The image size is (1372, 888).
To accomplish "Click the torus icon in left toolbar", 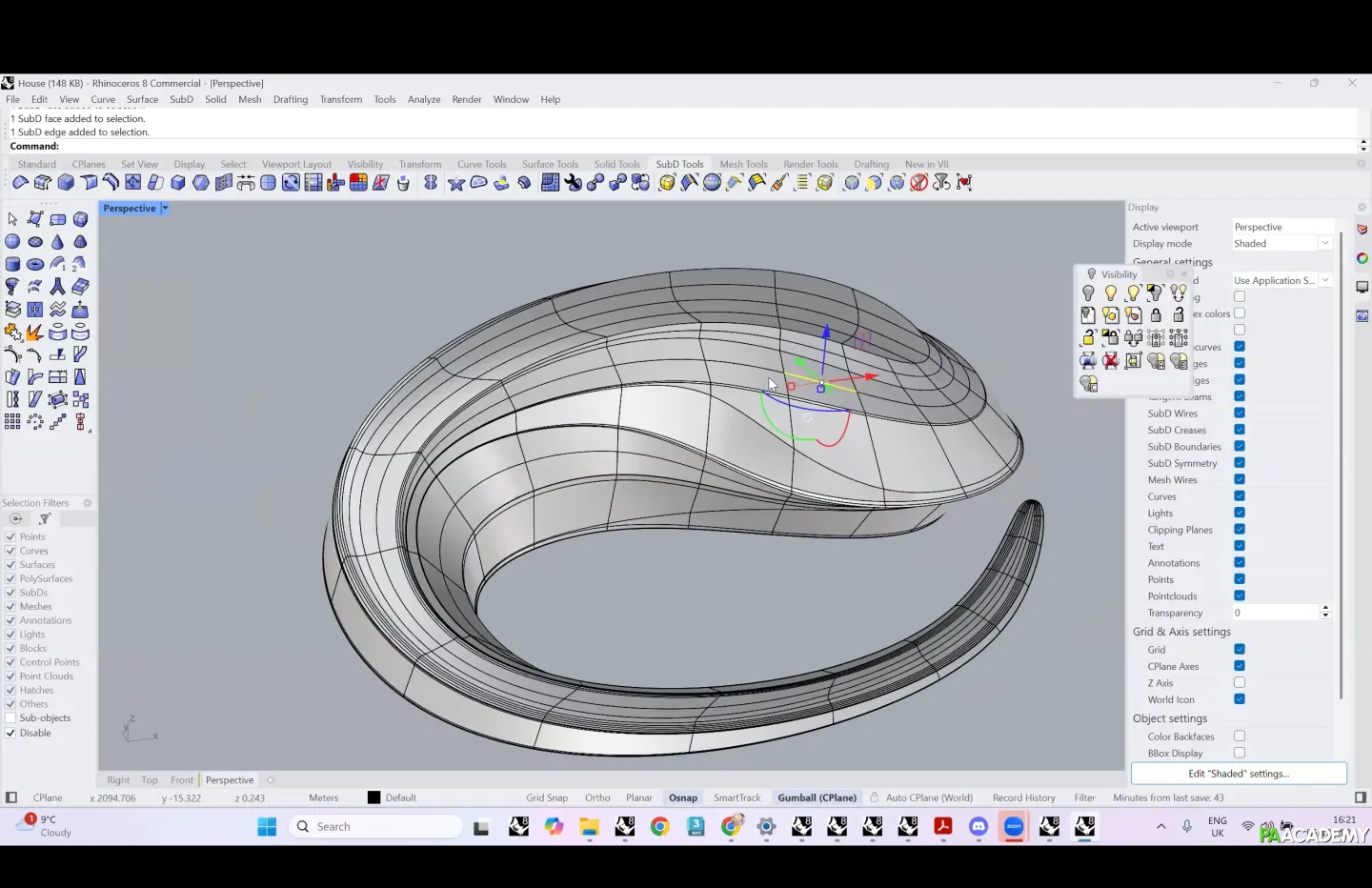I will 35,265.
